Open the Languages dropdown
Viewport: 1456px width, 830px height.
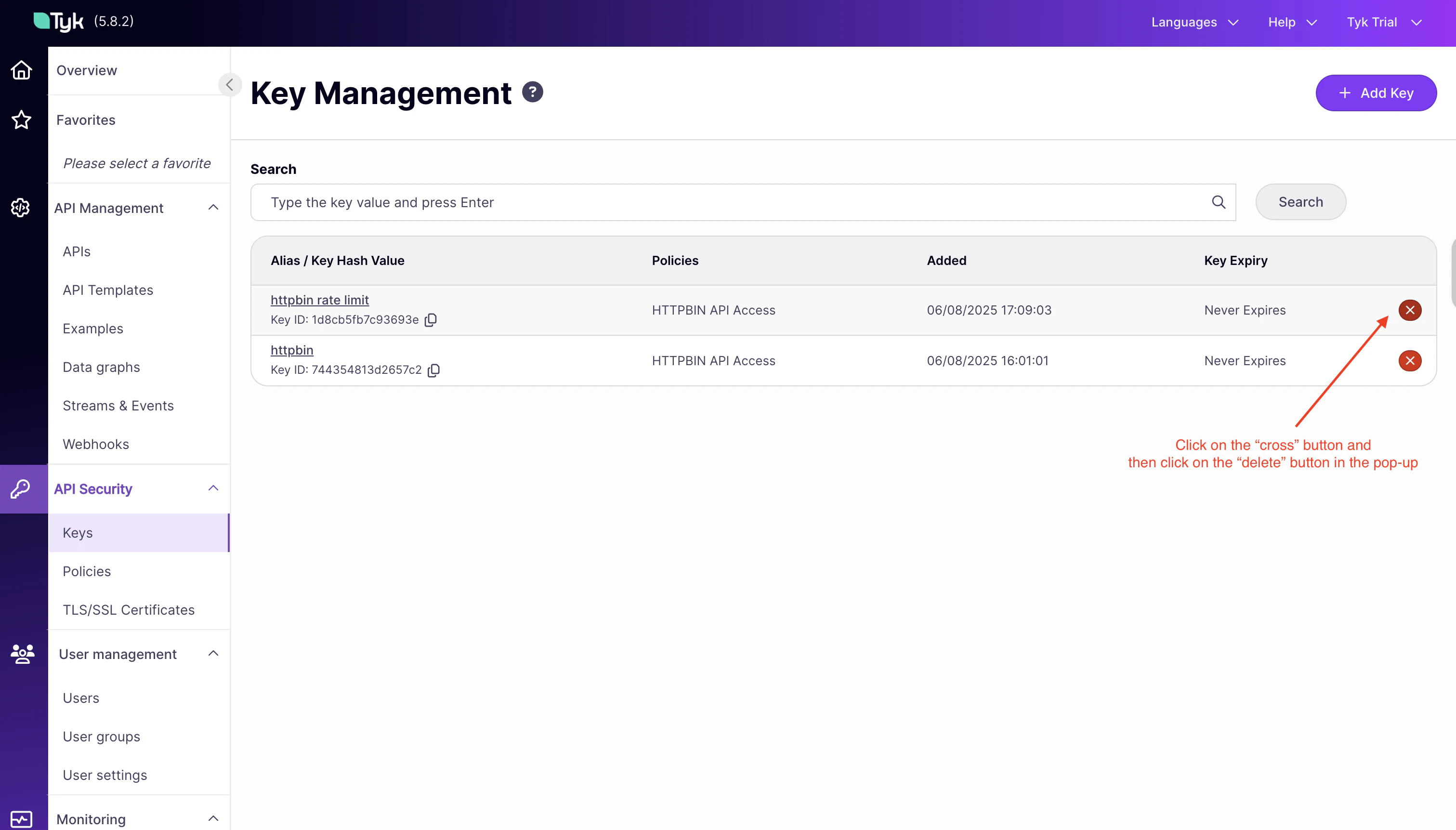click(x=1194, y=22)
